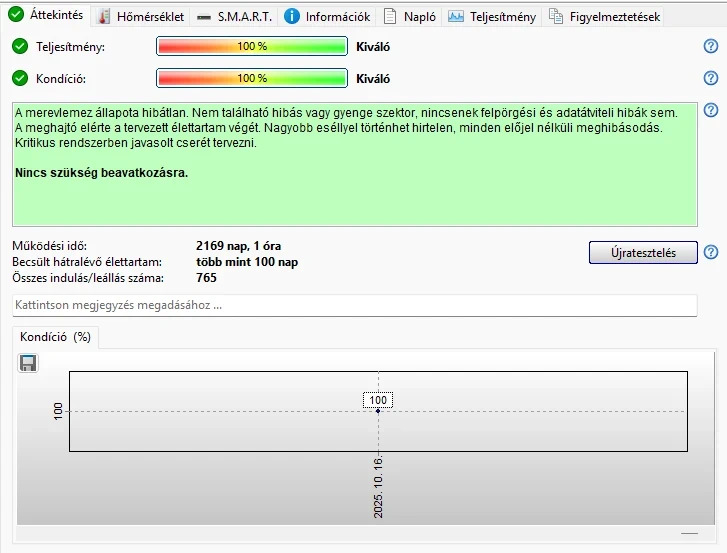
Task: Switch to the Információk tab
Action: pos(327,17)
